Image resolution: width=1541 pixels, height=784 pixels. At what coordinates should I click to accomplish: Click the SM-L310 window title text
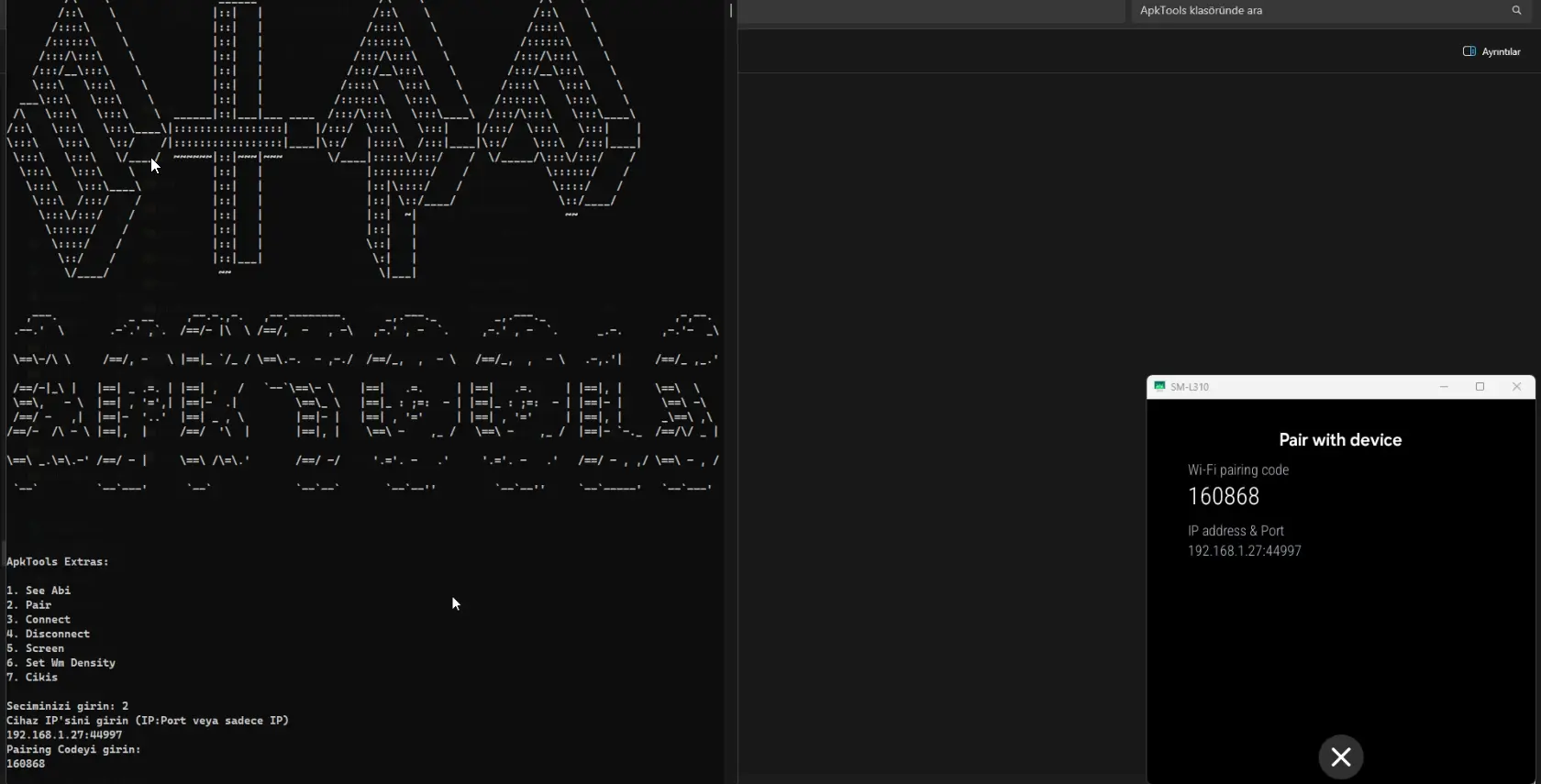(1190, 387)
